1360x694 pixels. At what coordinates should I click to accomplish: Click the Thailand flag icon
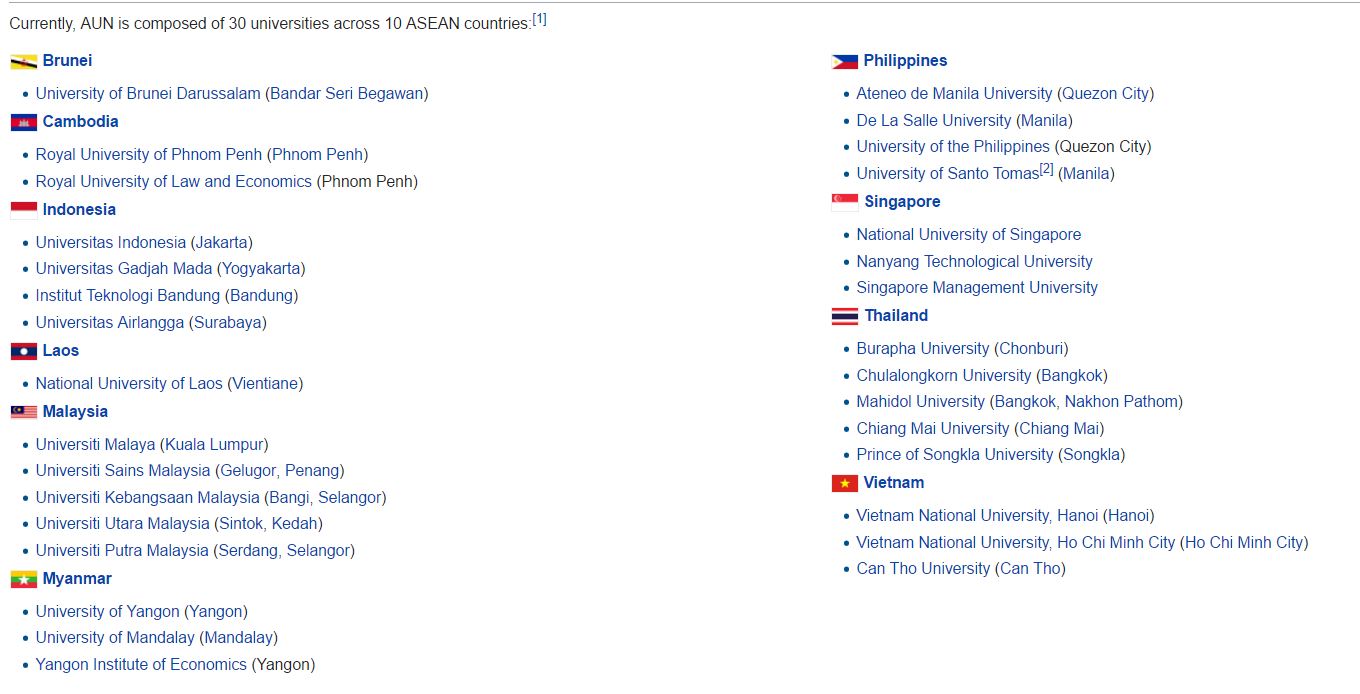tap(845, 316)
